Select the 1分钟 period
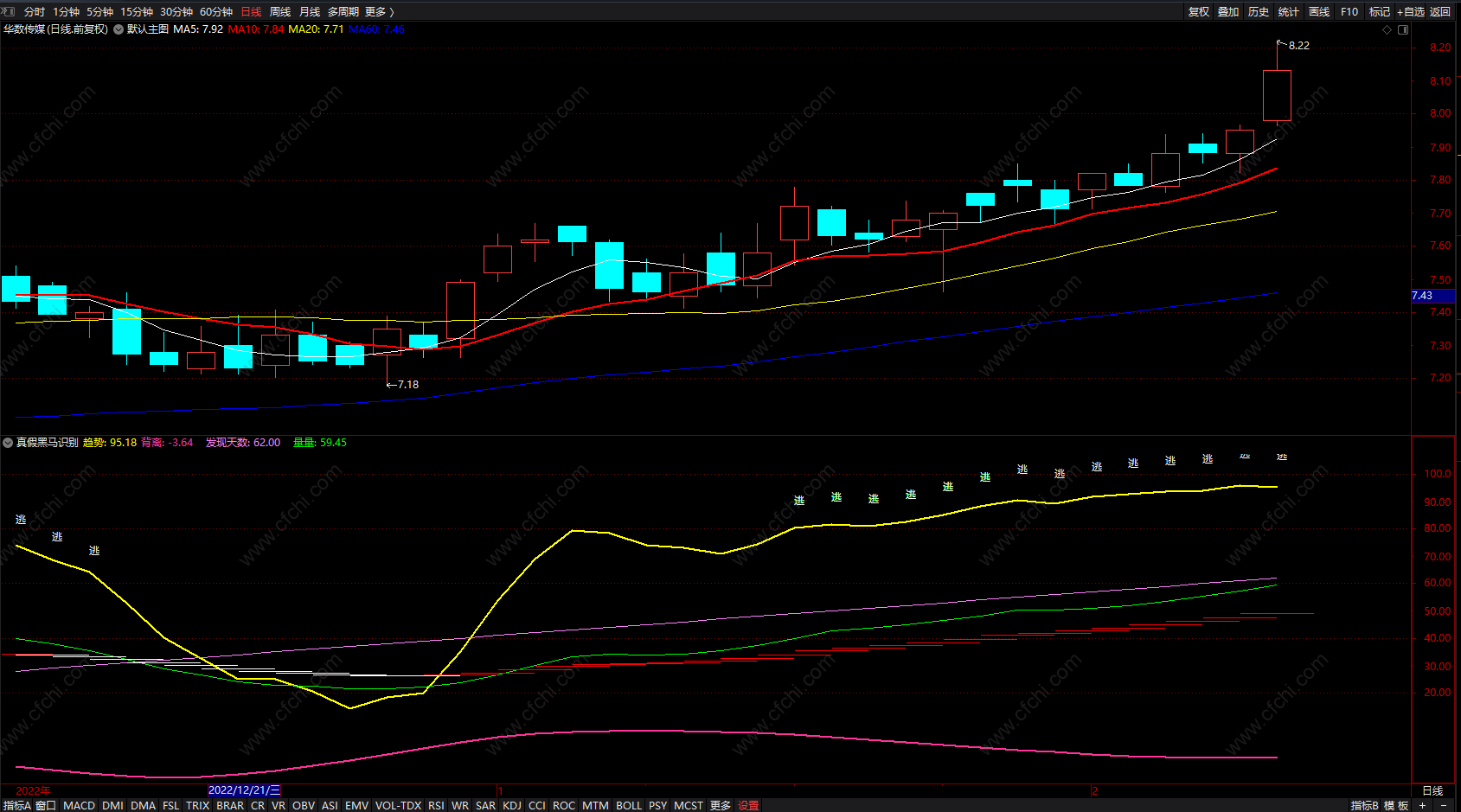Image resolution: width=1461 pixels, height=812 pixels. [x=66, y=12]
